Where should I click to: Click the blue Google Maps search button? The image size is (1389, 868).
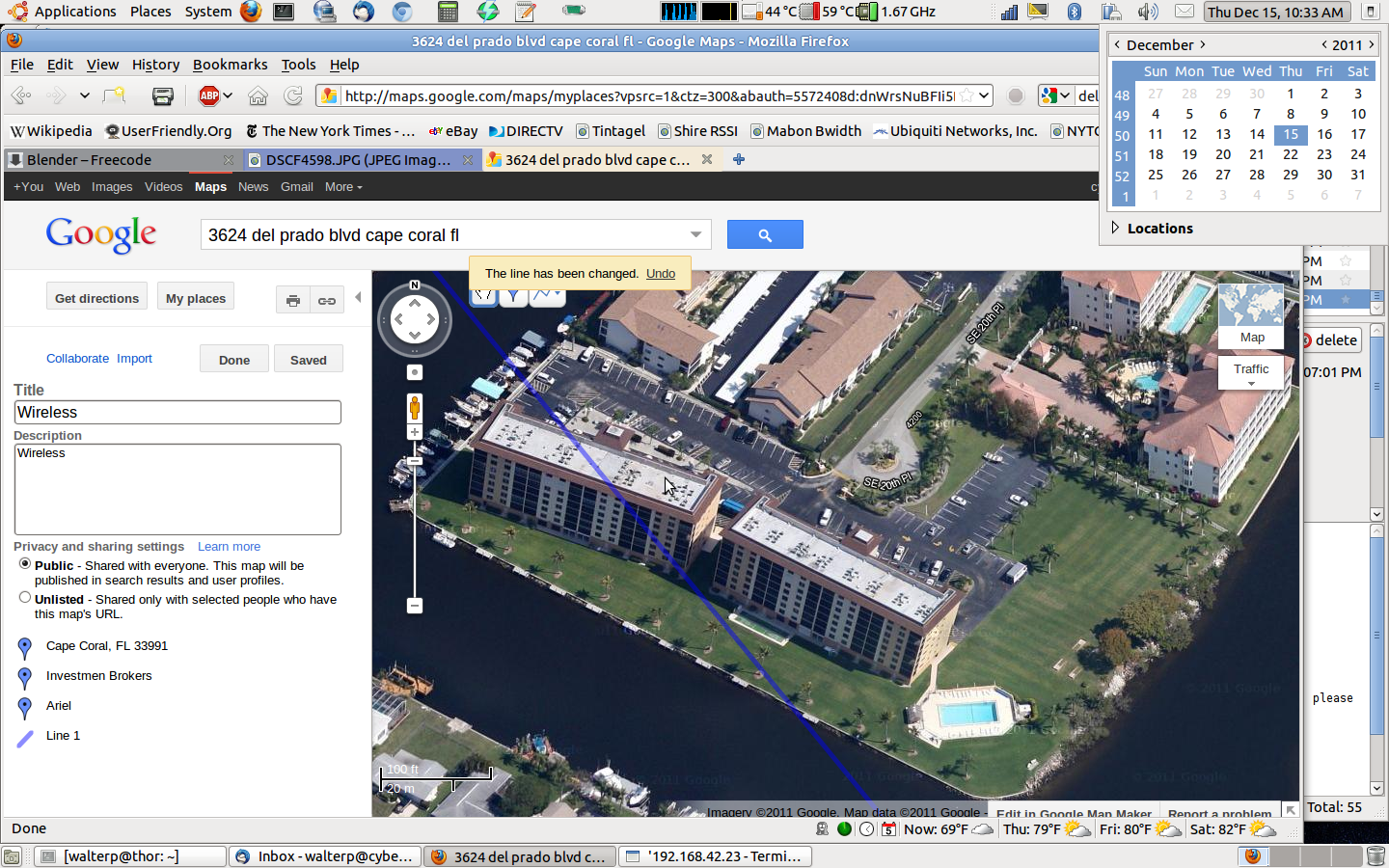click(764, 234)
